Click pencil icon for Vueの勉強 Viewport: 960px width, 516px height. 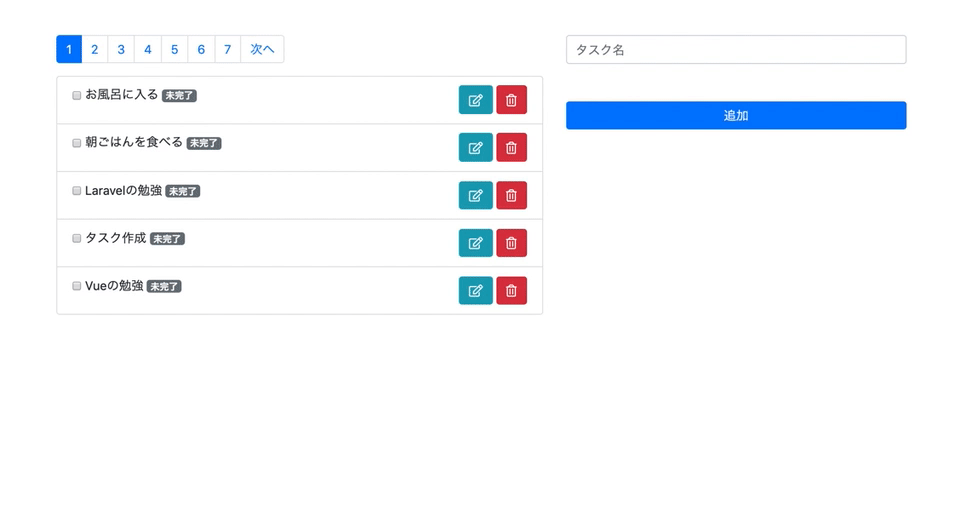coord(475,291)
